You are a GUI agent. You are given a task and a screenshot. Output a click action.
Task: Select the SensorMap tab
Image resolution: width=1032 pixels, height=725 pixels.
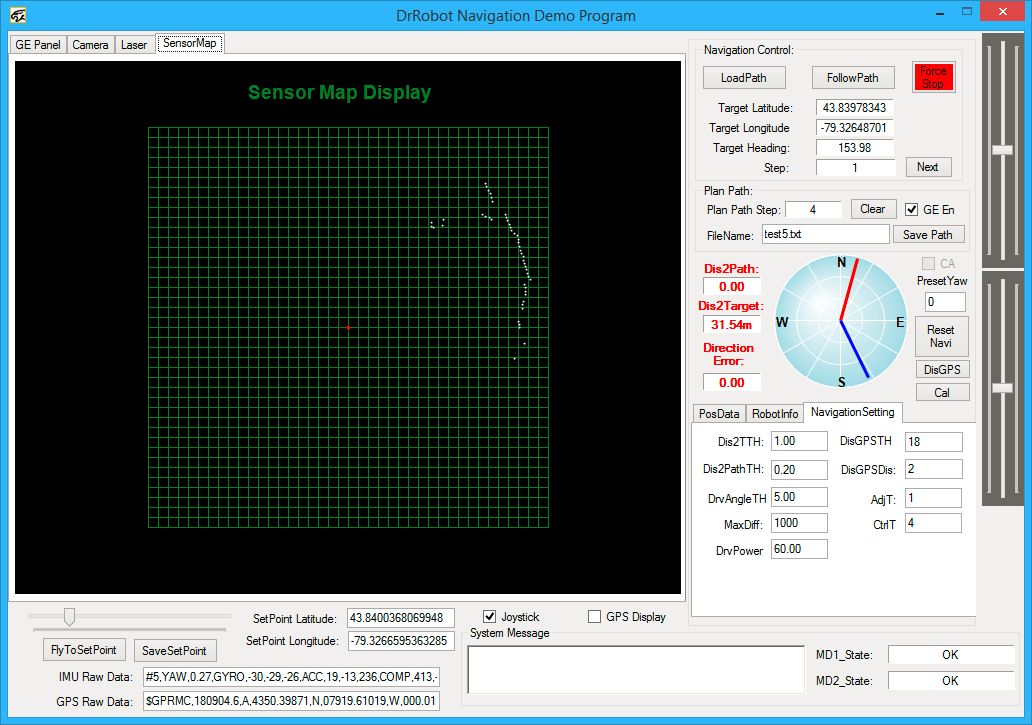(190, 43)
